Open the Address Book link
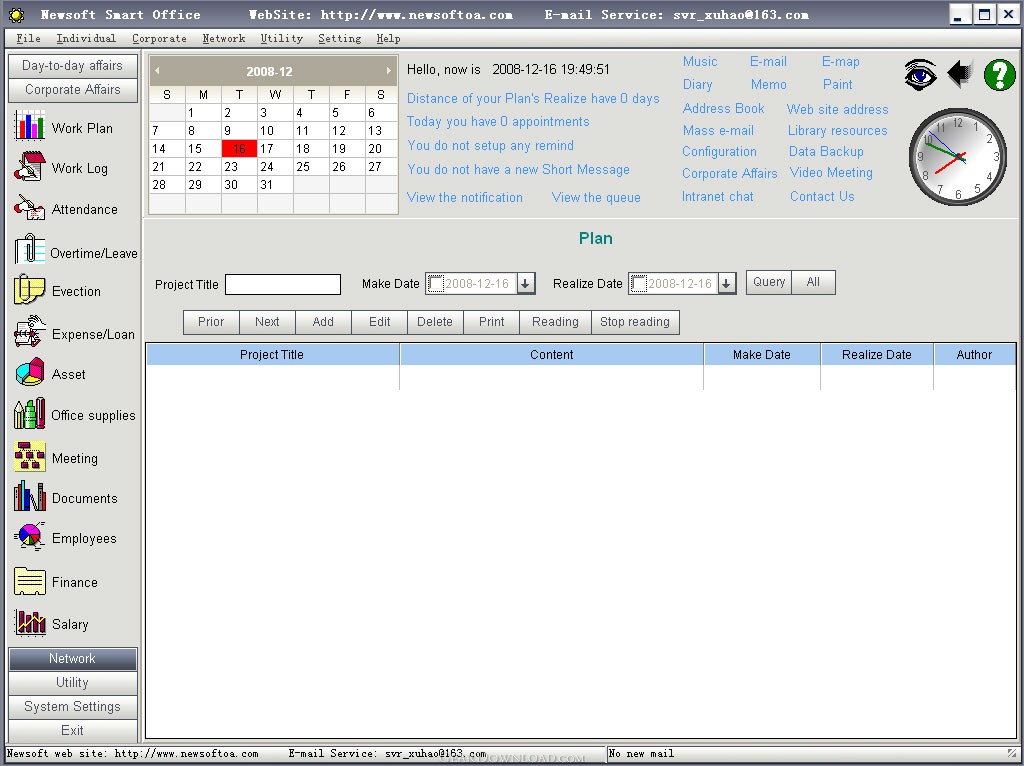The image size is (1024, 766). [723, 108]
